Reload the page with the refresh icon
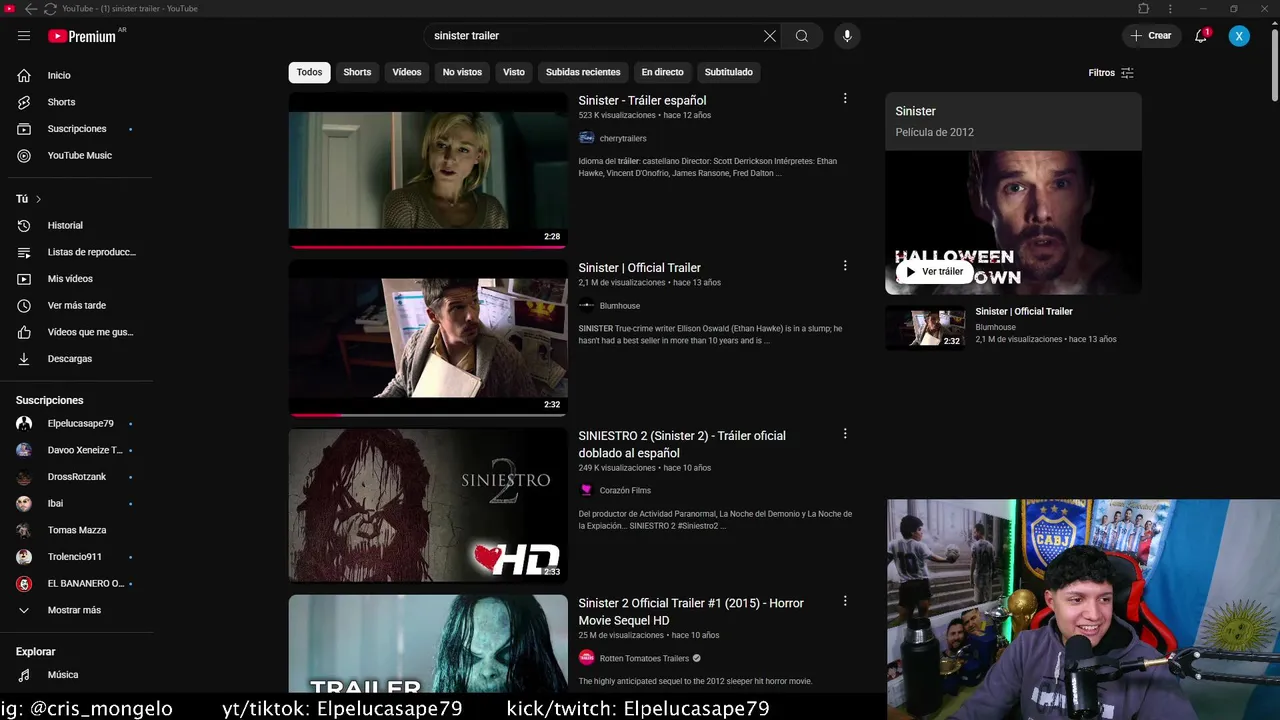Screen dimensions: 1280x720 [50, 8]
